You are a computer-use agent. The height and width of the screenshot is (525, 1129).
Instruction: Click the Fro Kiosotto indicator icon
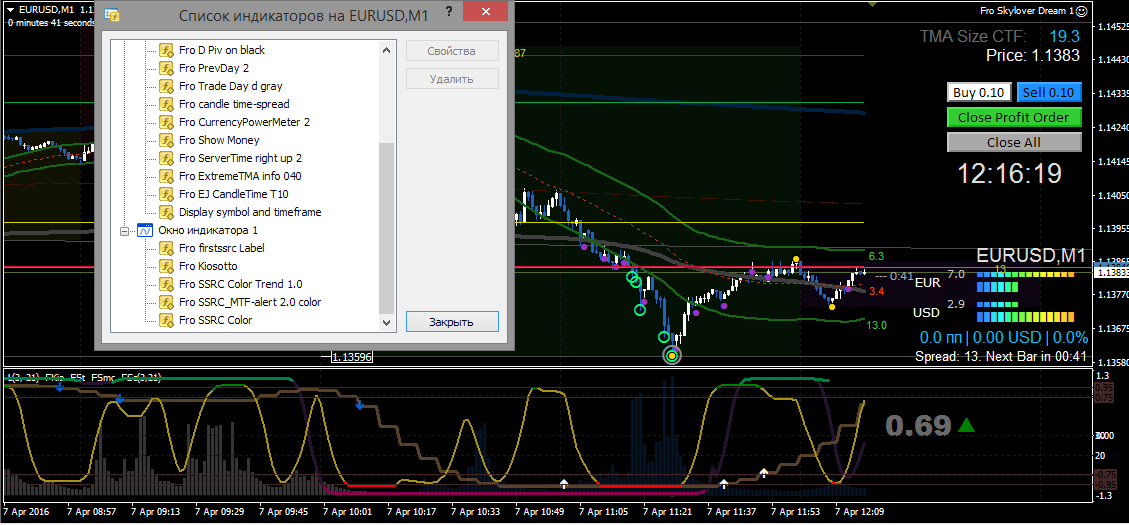166,266
